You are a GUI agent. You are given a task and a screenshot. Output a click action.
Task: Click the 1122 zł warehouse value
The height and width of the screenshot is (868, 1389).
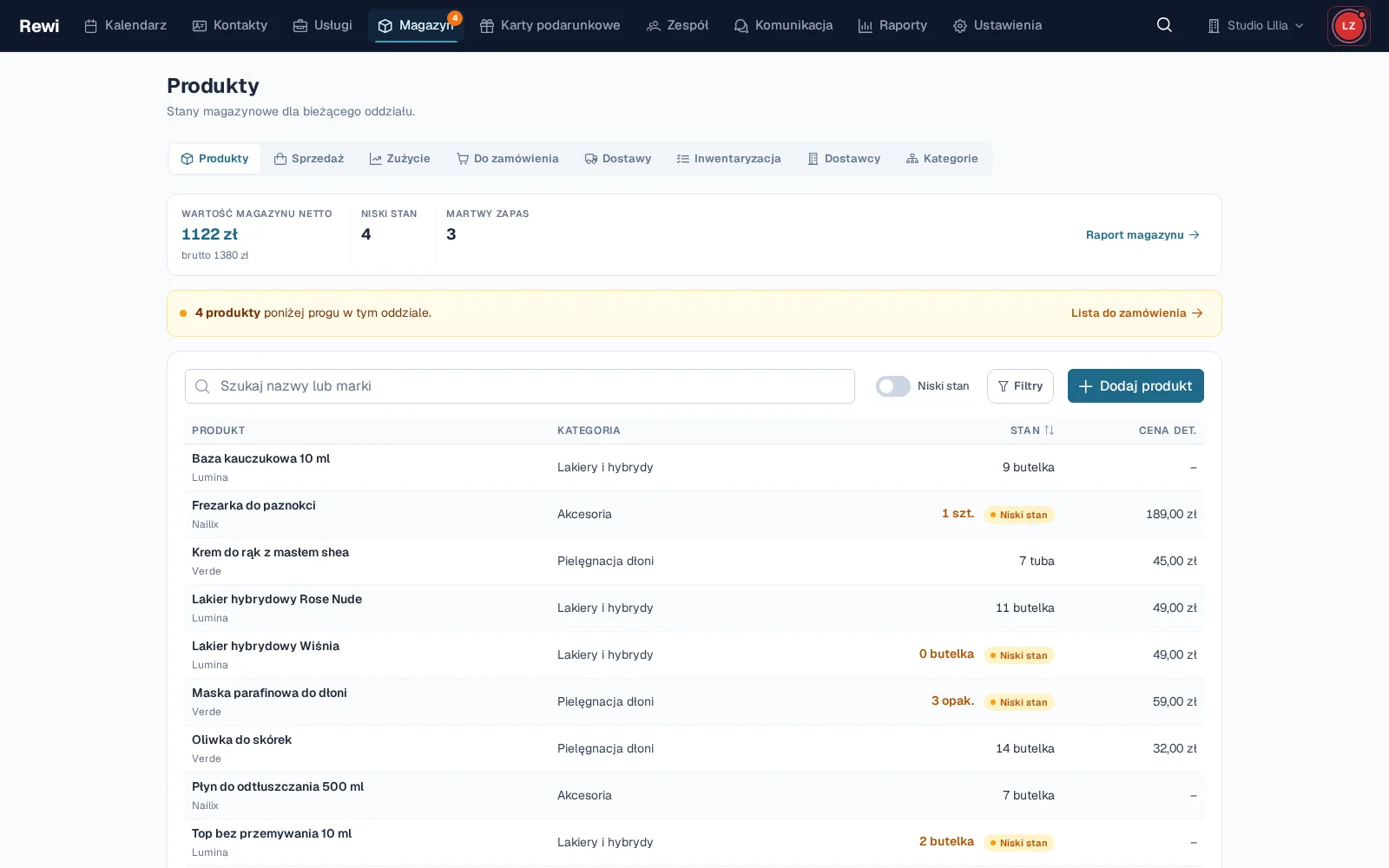(x=209, y=234)
